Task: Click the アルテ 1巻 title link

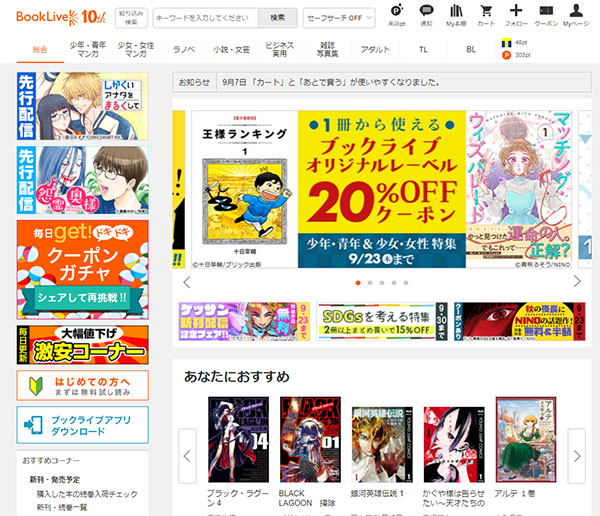Action: (515, 494)
